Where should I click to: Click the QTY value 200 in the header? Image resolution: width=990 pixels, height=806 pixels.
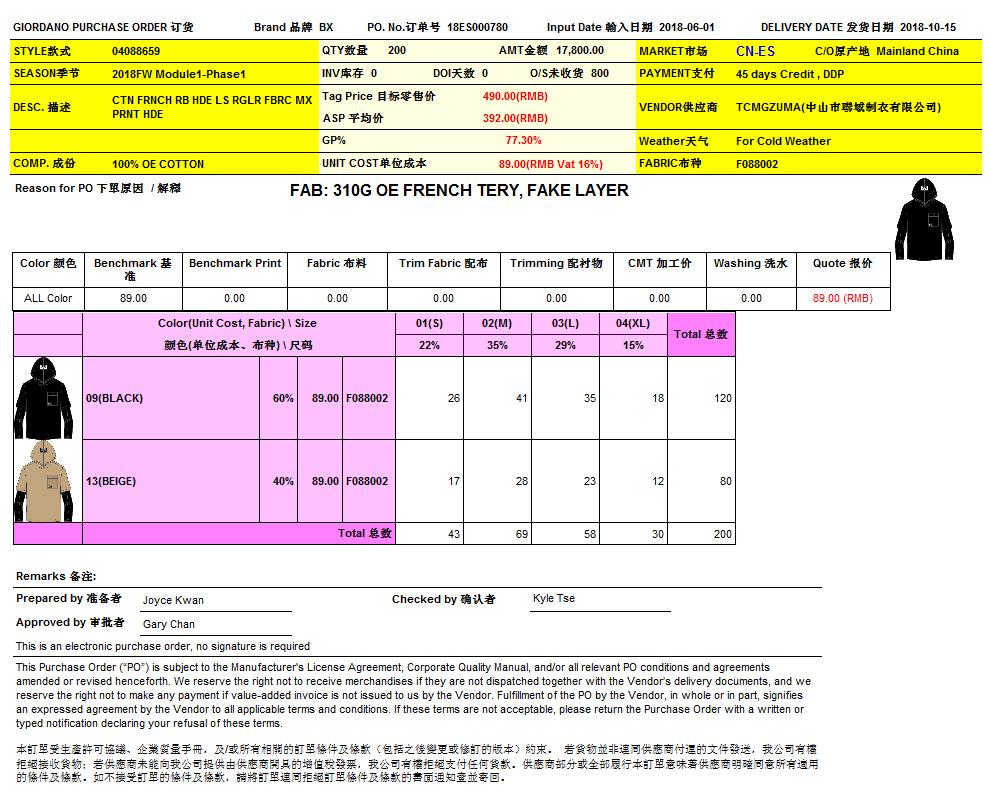pyautogui.click(x=397, y=50)
